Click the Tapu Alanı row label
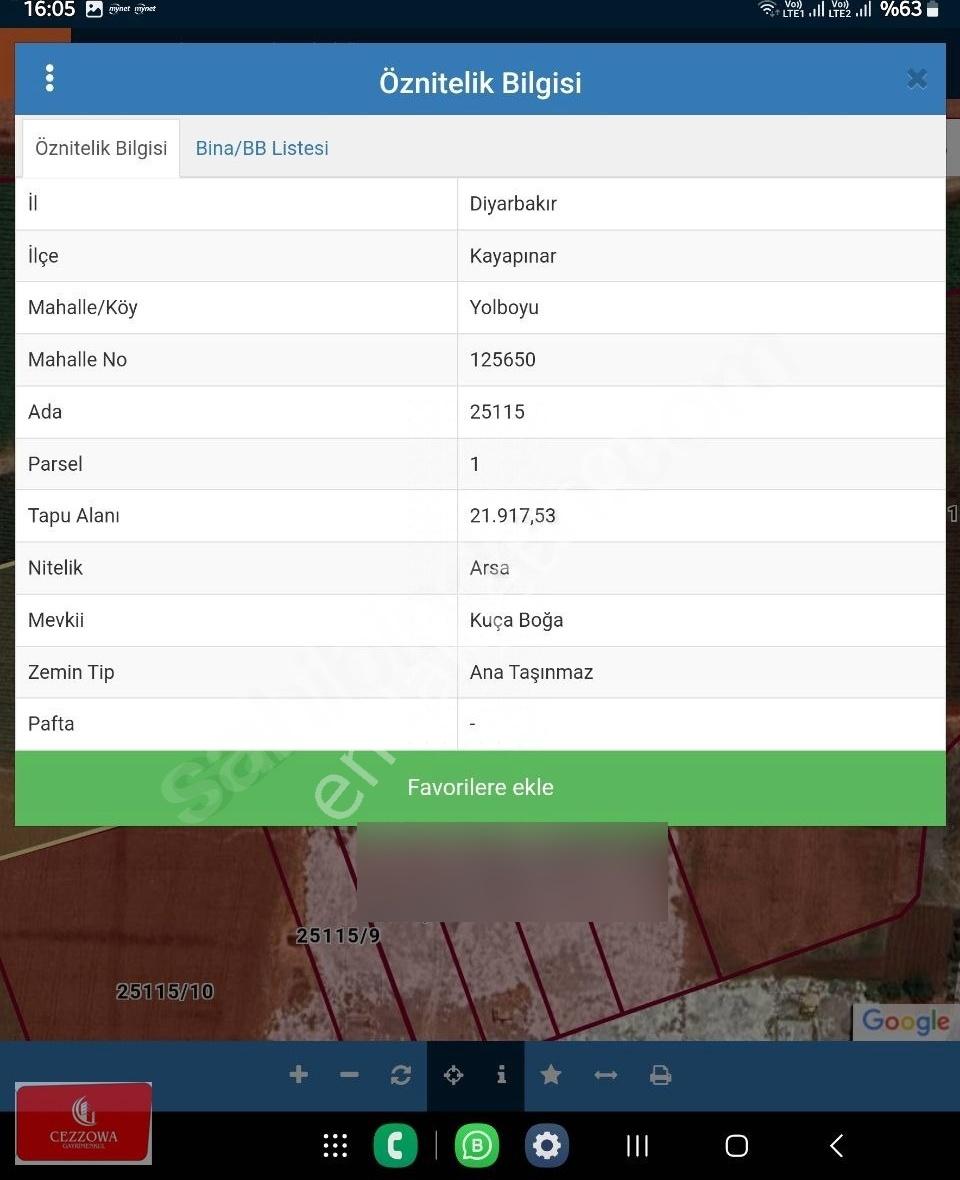Image resolution: width=960 pixels, height=1180 pixels. (74, 515)
